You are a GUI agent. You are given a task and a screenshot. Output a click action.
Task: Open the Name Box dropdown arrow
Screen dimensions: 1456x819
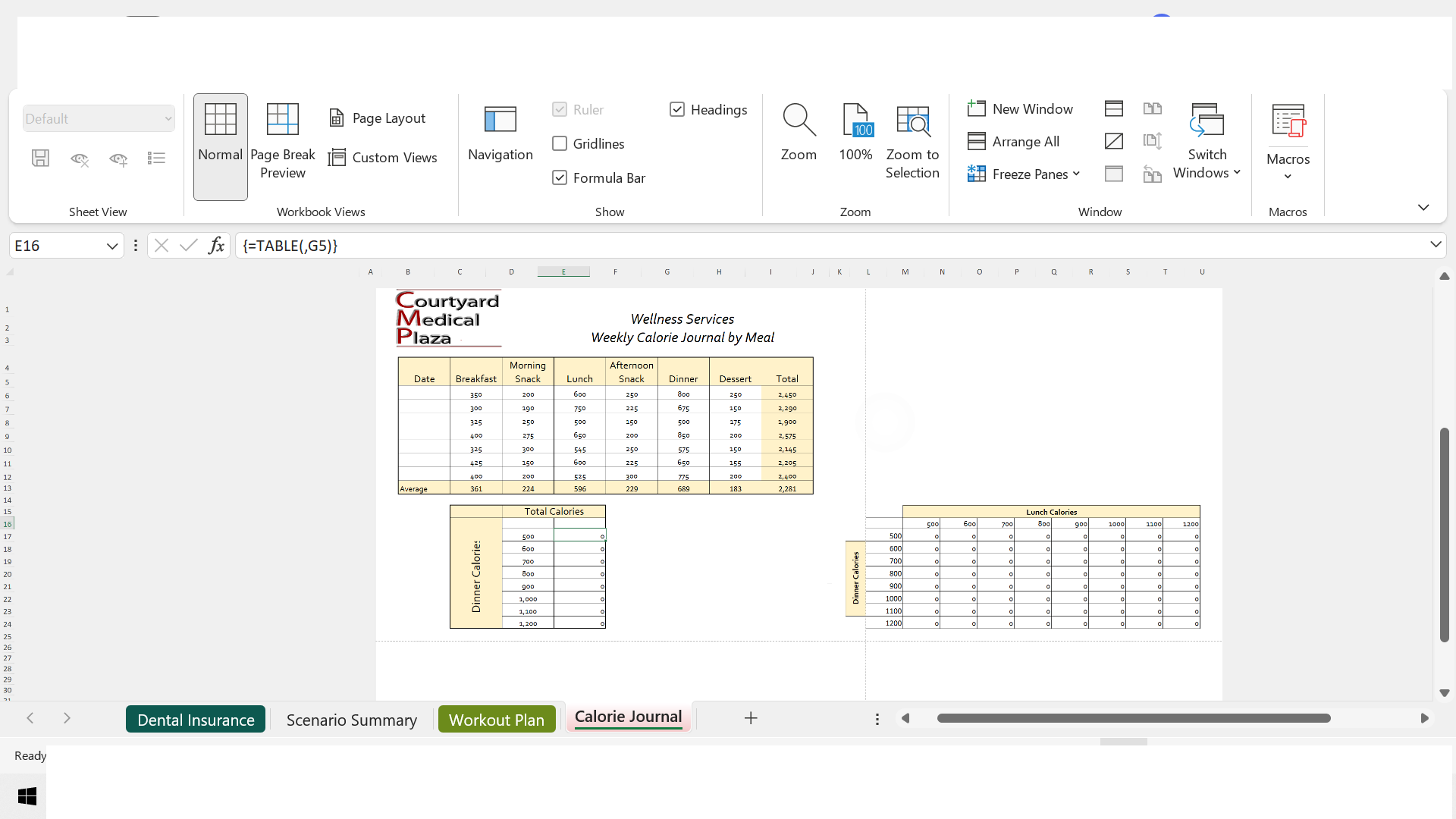click(x=112, y=246)
